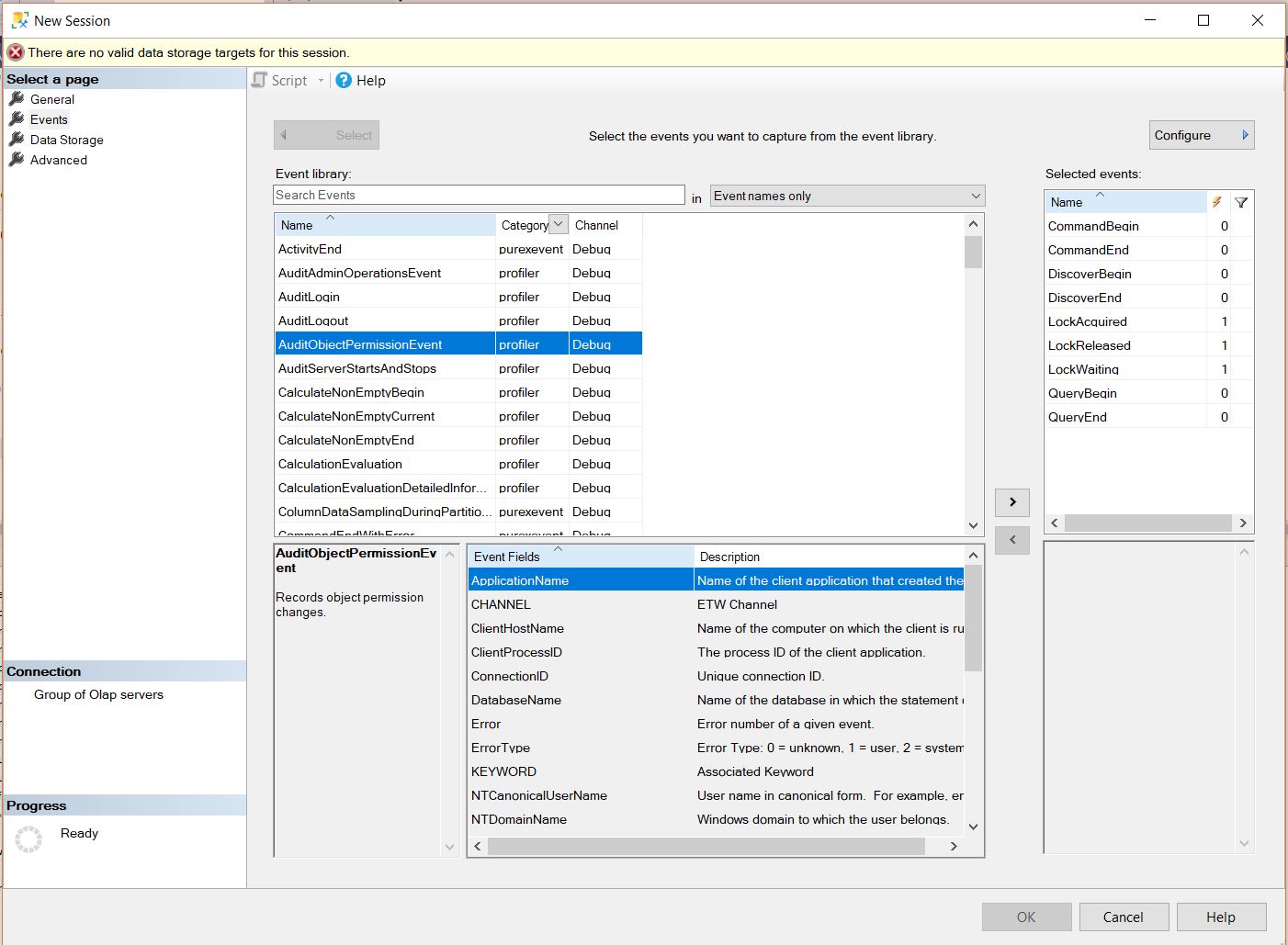
Task: Open the Events page
Action: tap(49, 119)
